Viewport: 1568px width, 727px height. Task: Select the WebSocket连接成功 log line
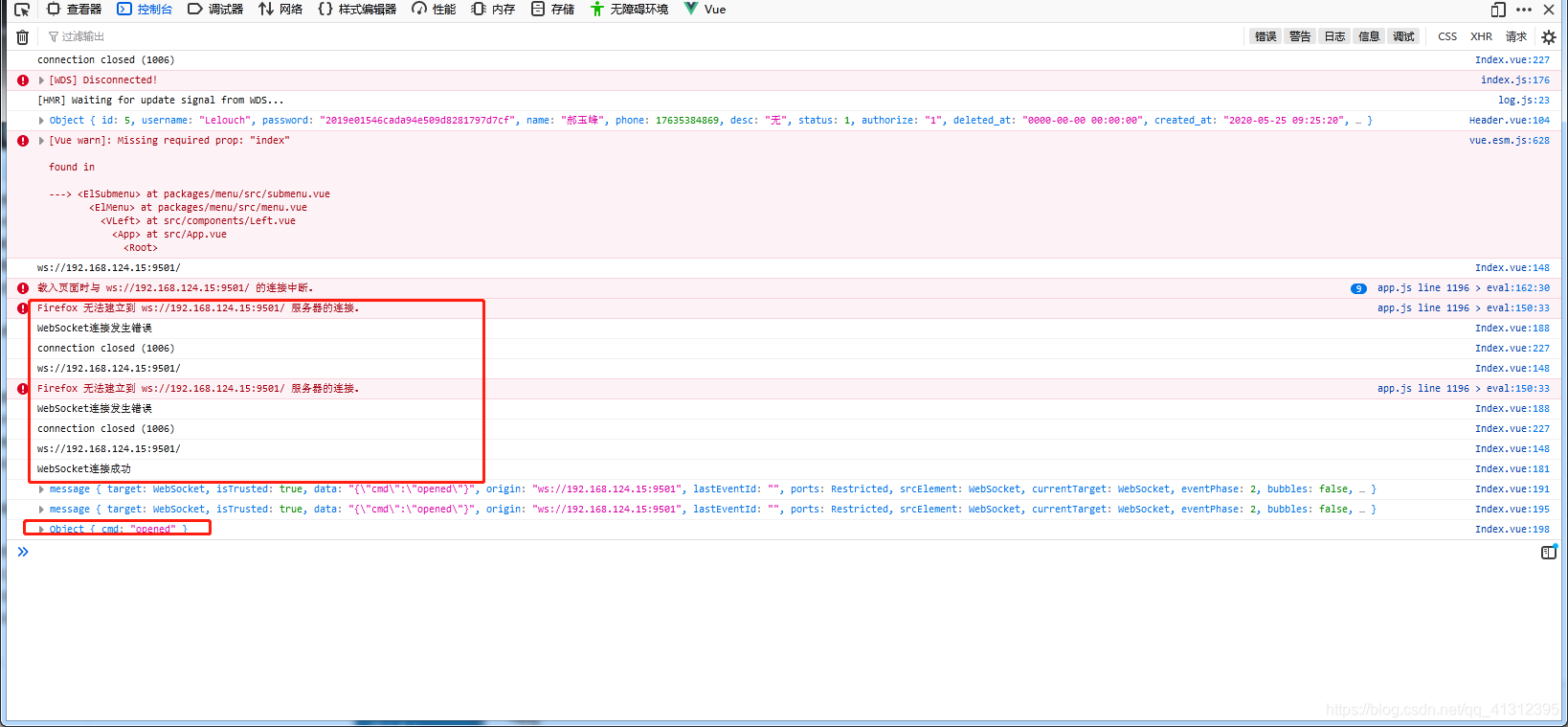pos(84,469)
